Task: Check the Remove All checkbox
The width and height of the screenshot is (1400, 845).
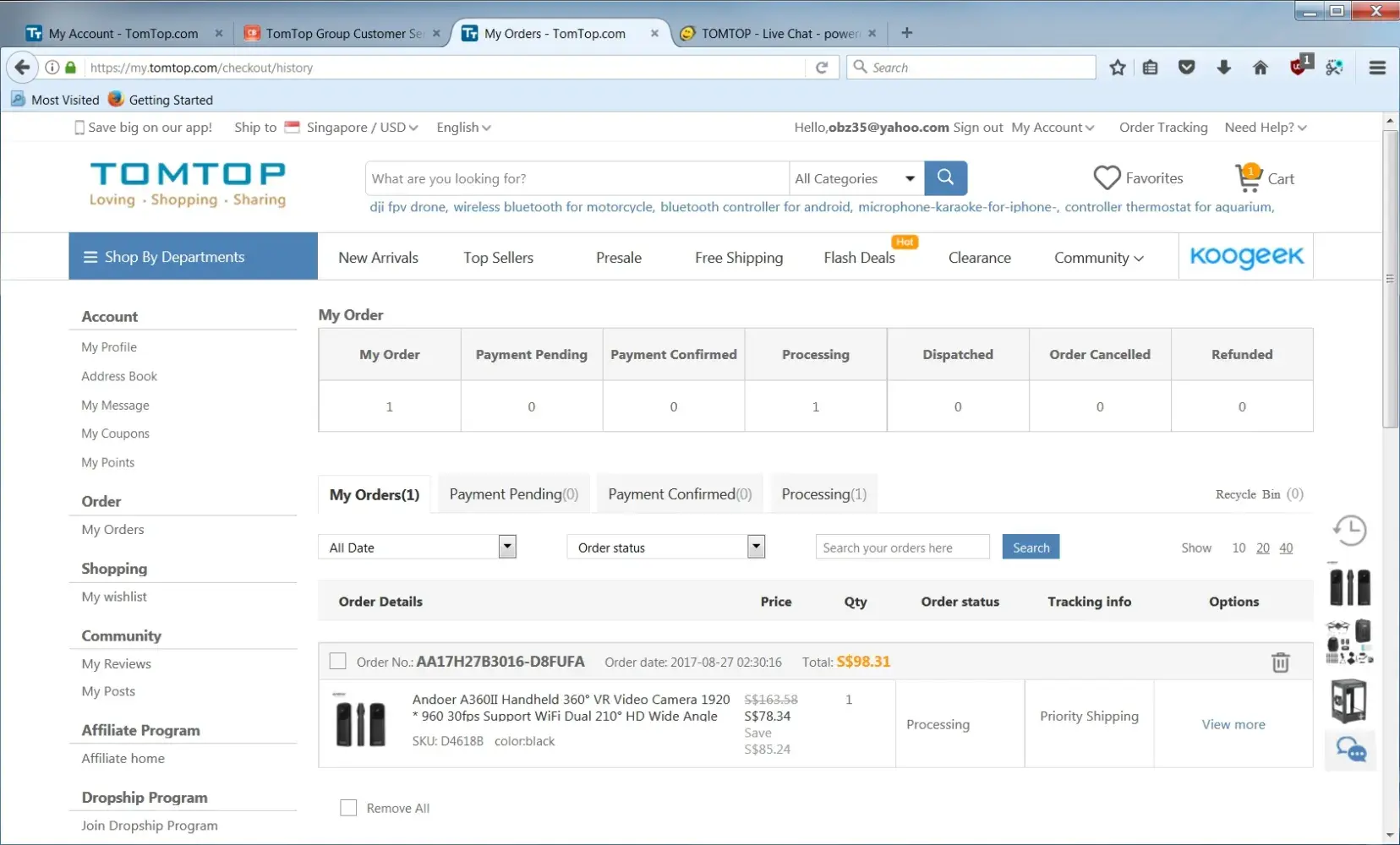Action: (348, 808)
